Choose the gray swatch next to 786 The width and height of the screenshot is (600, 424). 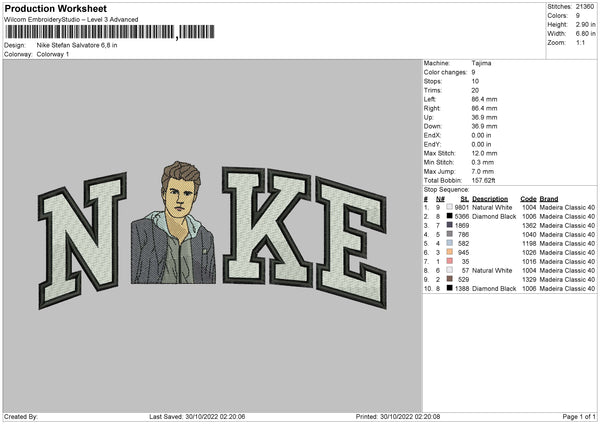click(x=449, y=234)
